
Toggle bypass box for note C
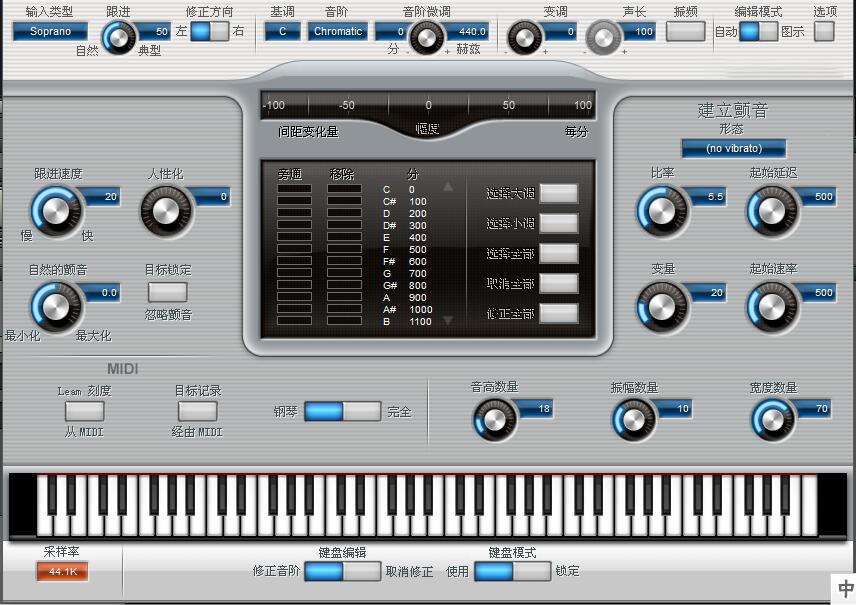pyautogui.click(x=294, y=189)
